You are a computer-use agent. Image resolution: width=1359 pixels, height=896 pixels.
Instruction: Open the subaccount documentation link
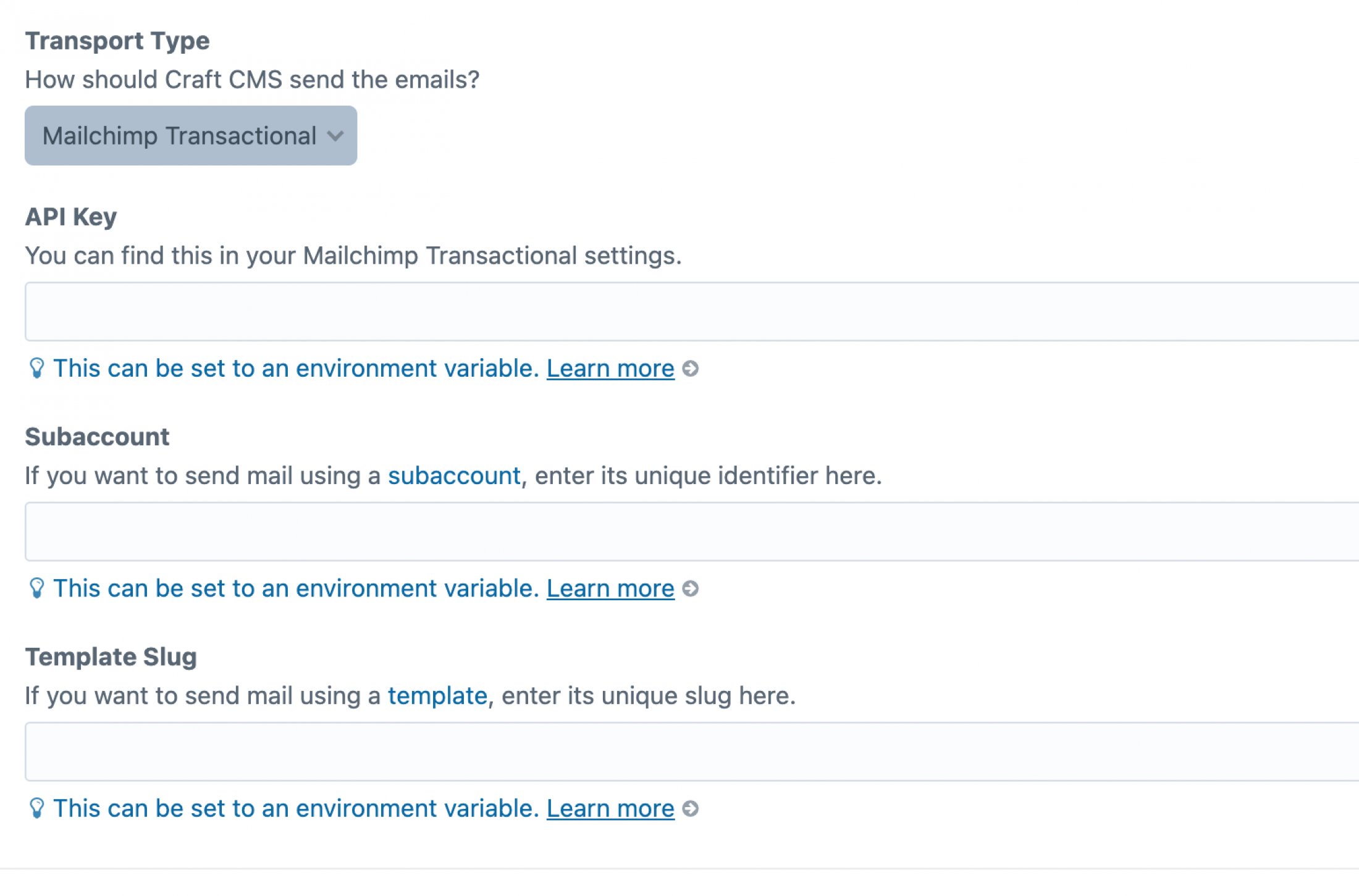(x=453, y=475)
